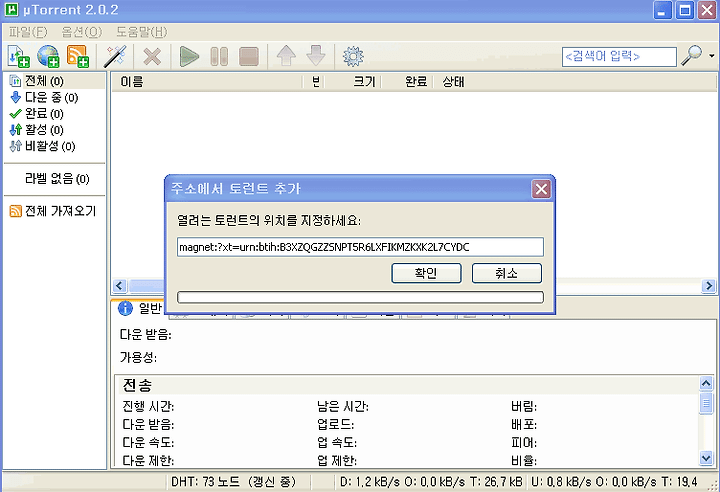
Task: Click the Remove torrent X icon
Action: click(152, 57)
